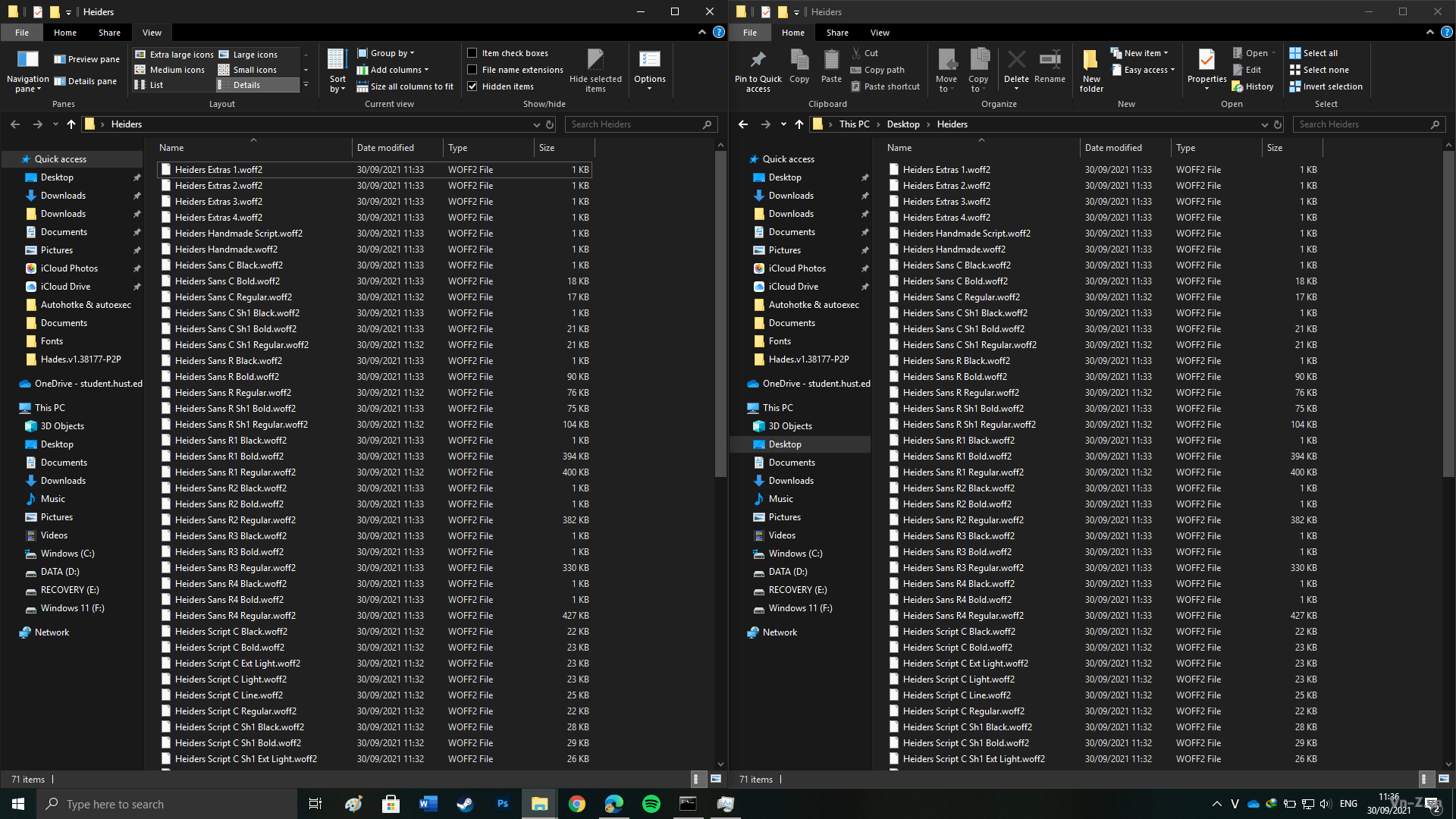This screenshot has width=1456, height=819.
Task: Switch to View tab in right window
Action: [x=880, y=33]
